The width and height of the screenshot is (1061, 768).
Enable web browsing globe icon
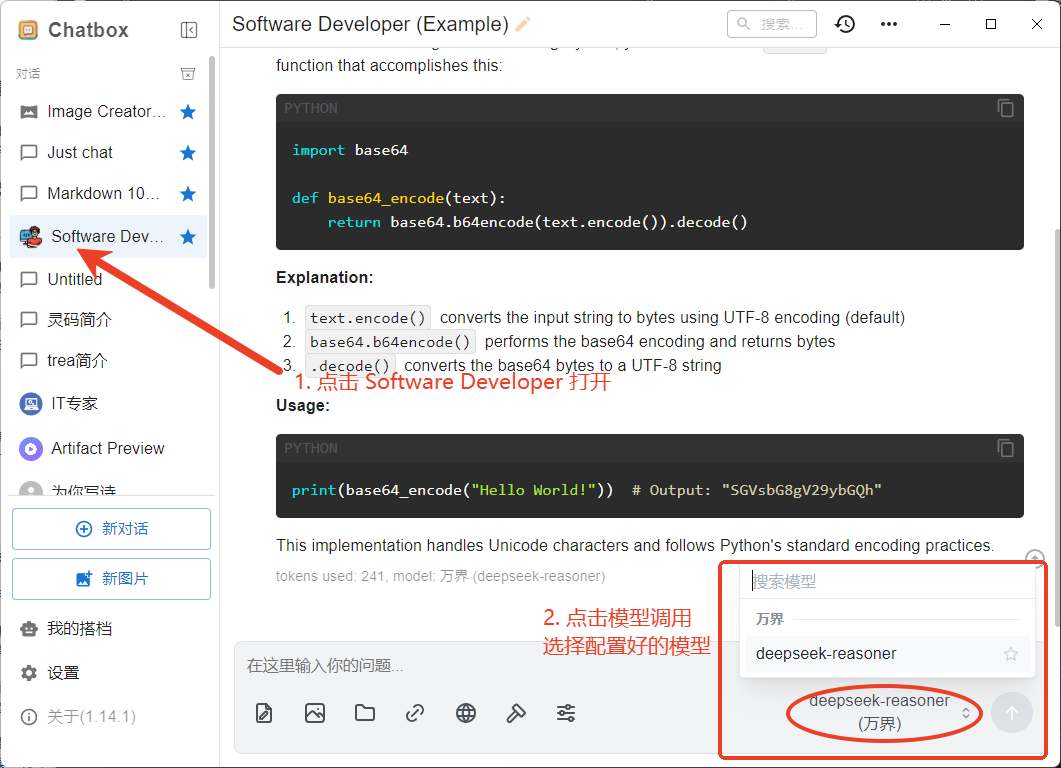(466, 713)
